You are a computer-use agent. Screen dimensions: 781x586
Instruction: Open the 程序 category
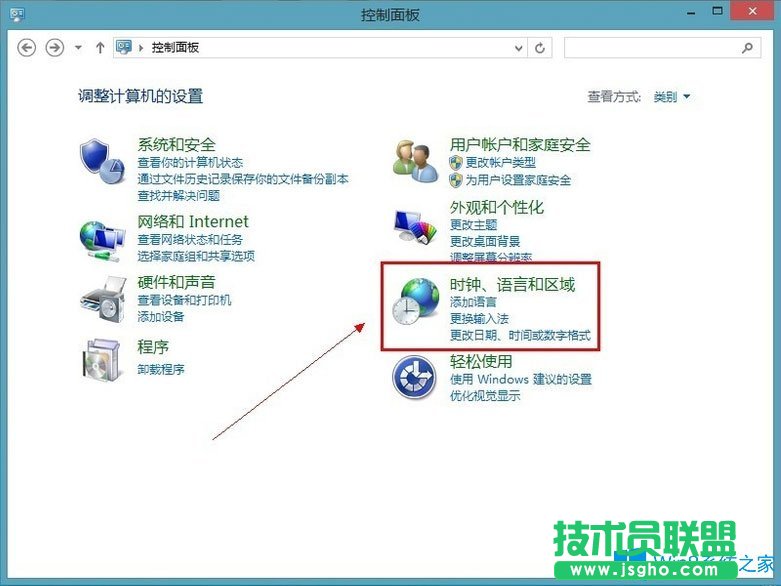pyautogui.click(x=153, y=347)
